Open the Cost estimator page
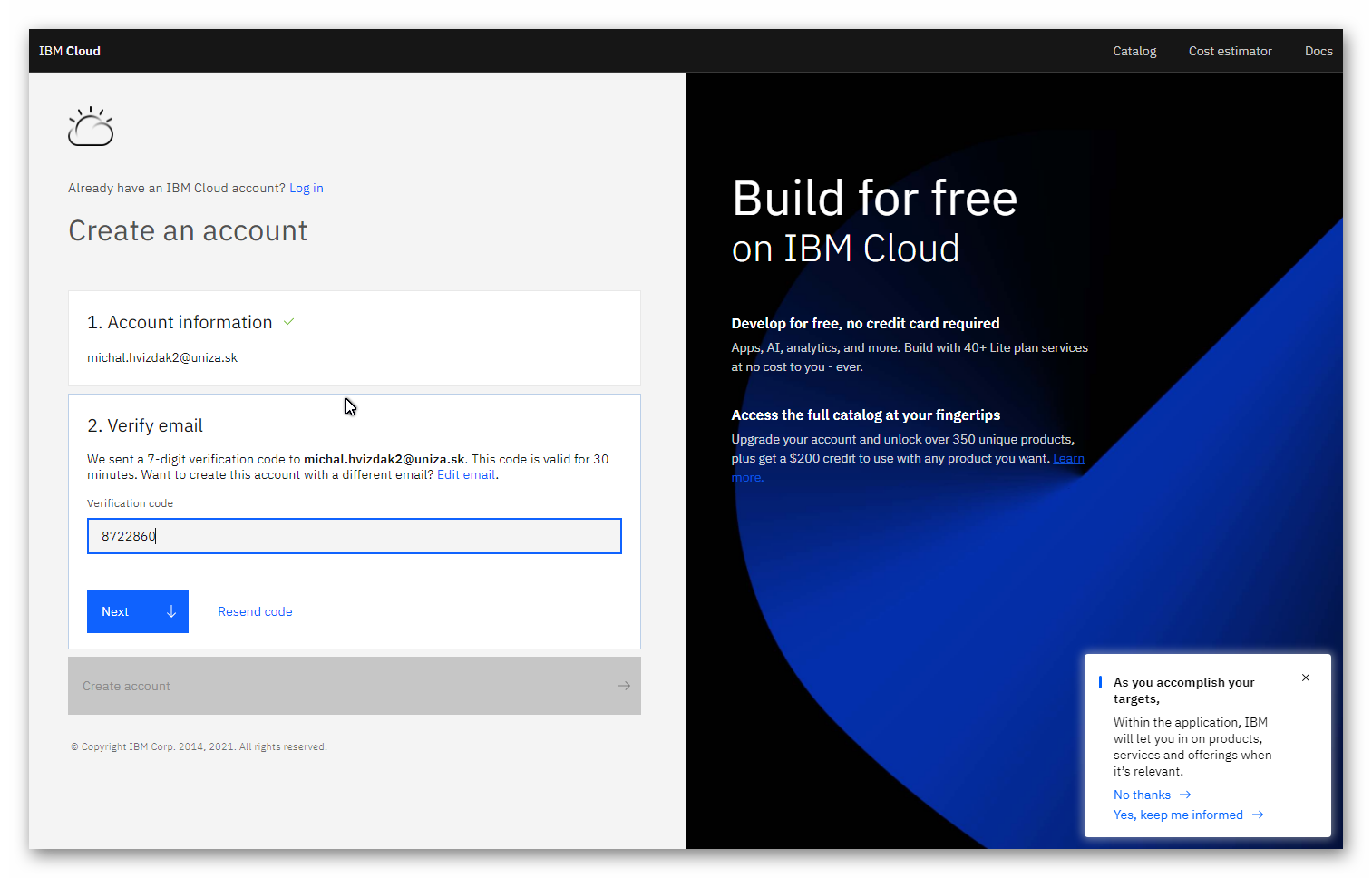Image resolution: width=1372 pixels, height=878 pixels. [x=1230, y=51]
